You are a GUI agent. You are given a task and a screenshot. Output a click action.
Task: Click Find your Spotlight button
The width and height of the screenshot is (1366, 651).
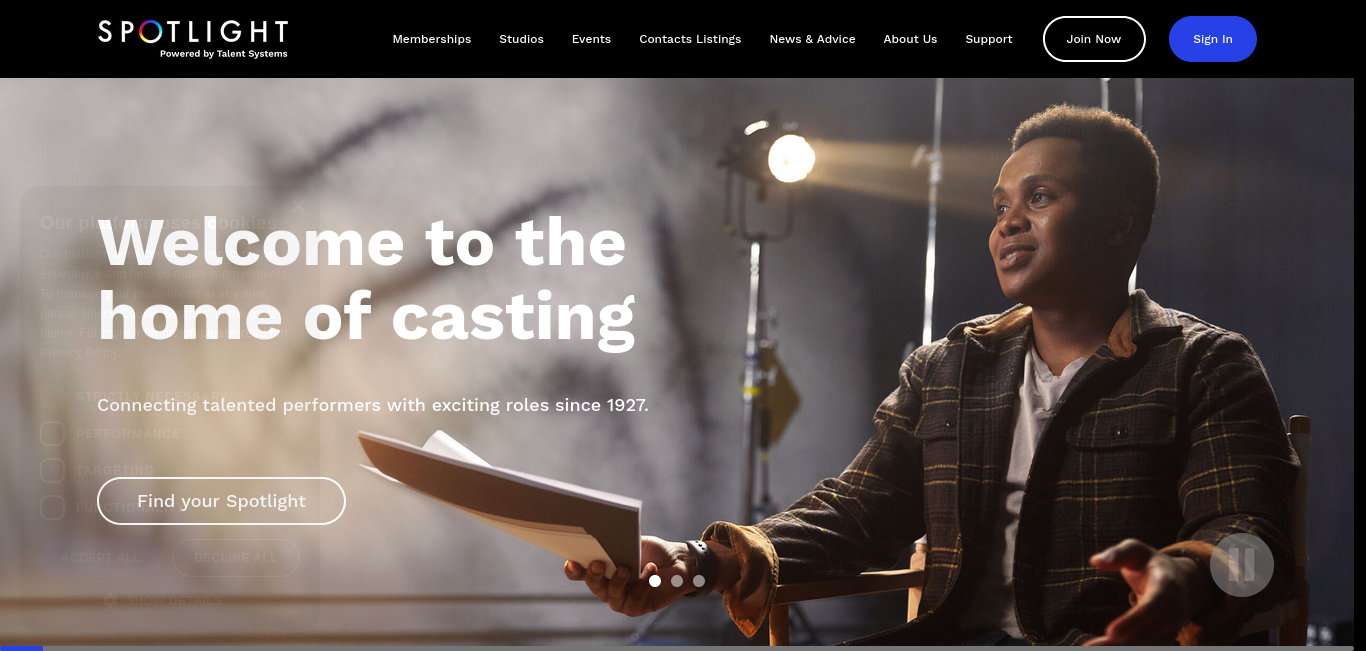[x=221, y=501]
